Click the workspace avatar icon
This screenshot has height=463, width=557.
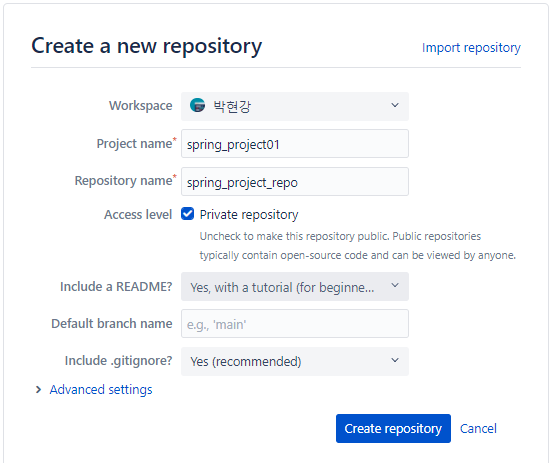point(198,105)
